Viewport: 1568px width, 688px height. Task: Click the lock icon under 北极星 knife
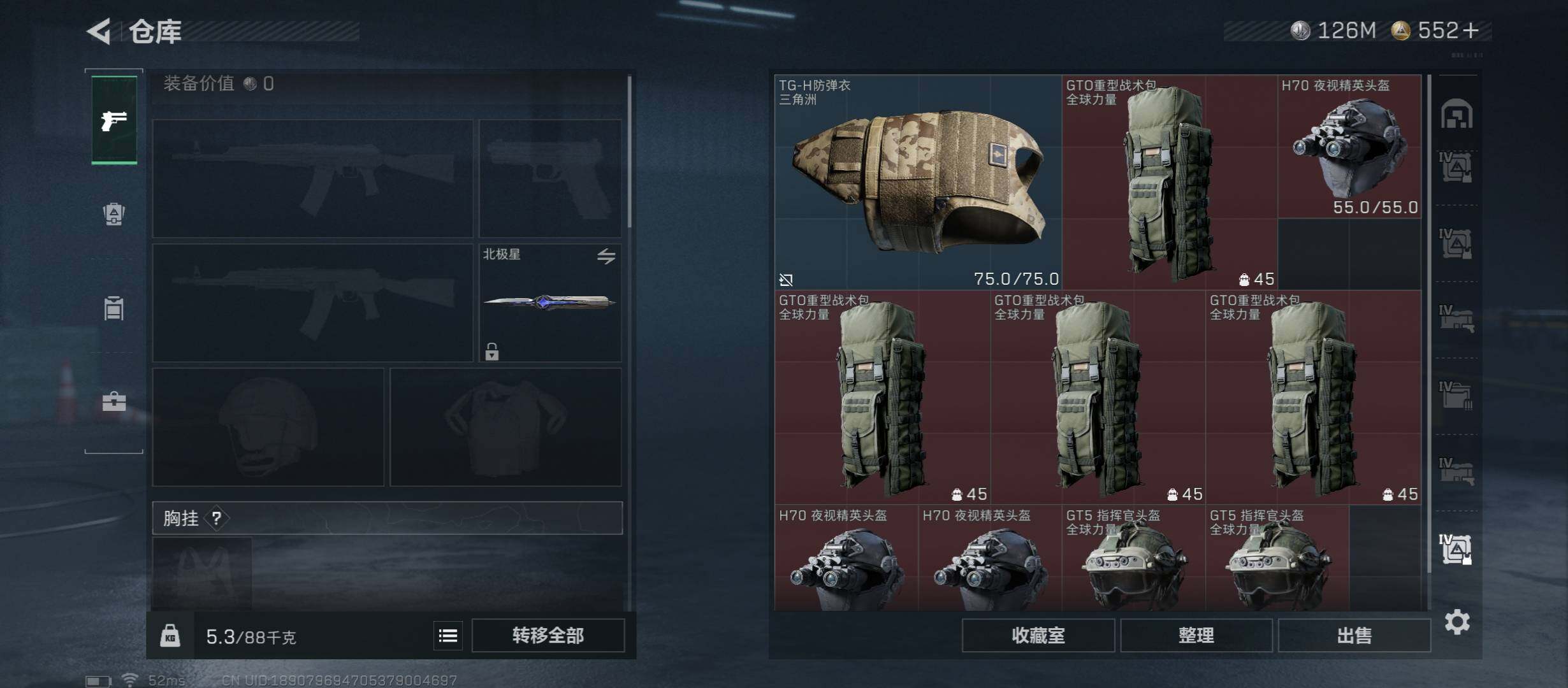[x=491, y=352]
